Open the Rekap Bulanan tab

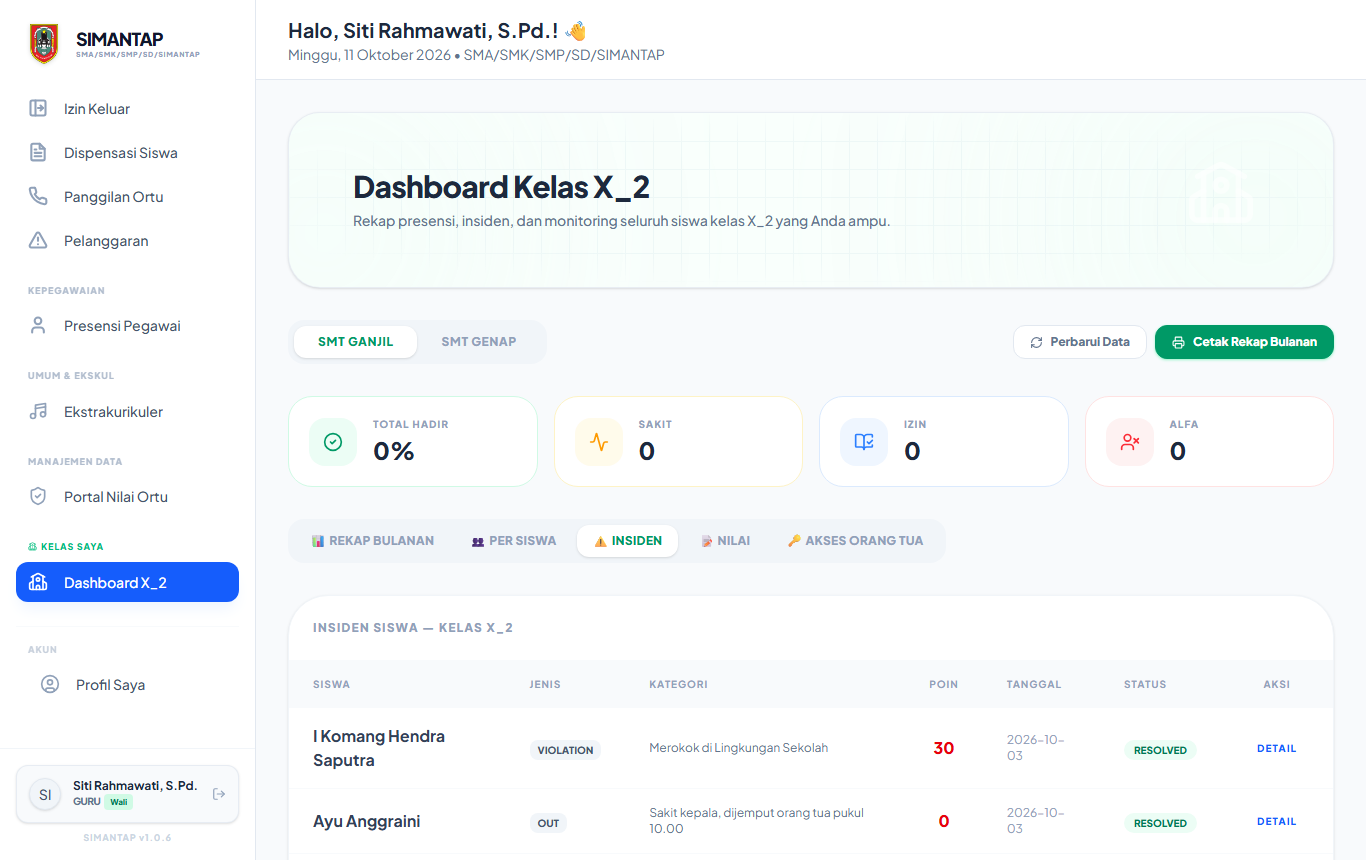373,541
